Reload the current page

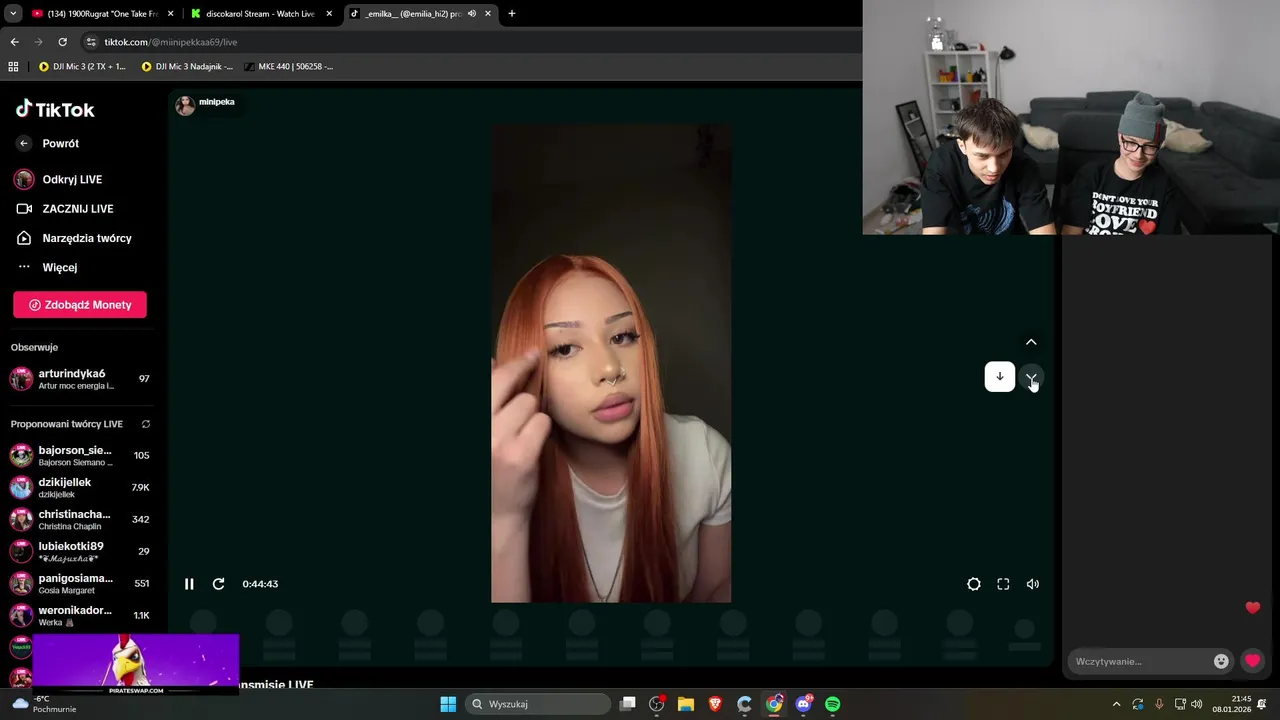pyautogui.click(x=62, y=42)
